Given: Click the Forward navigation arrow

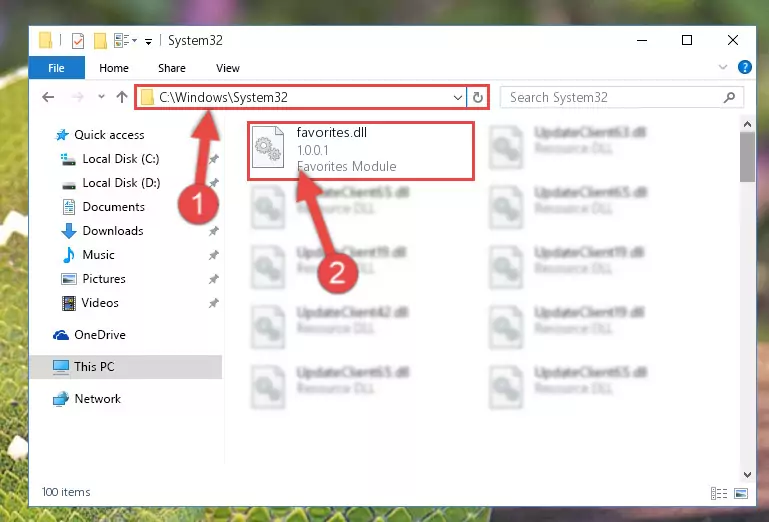Looking at the screenshot, I should 77,97.
